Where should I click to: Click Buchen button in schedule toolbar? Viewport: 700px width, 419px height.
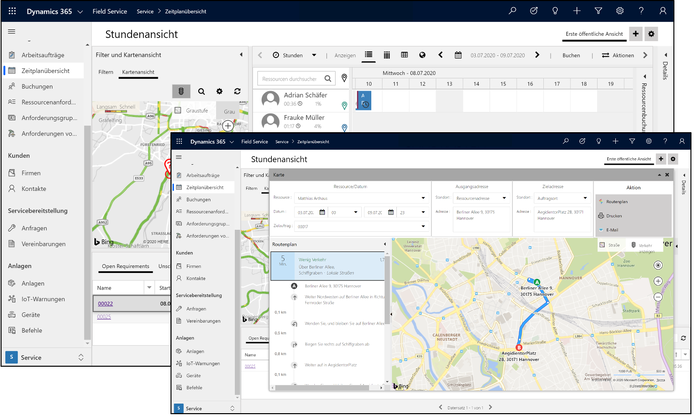[571, 55]
